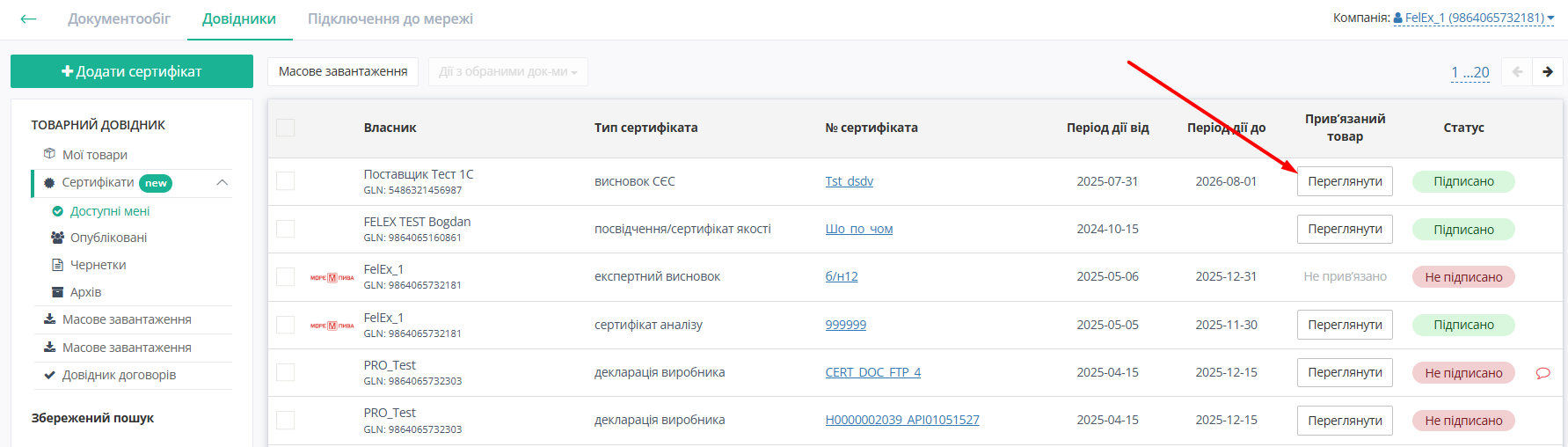Click company logo in 999999 row
The image size is (1568, 447).
click(332, 326)
